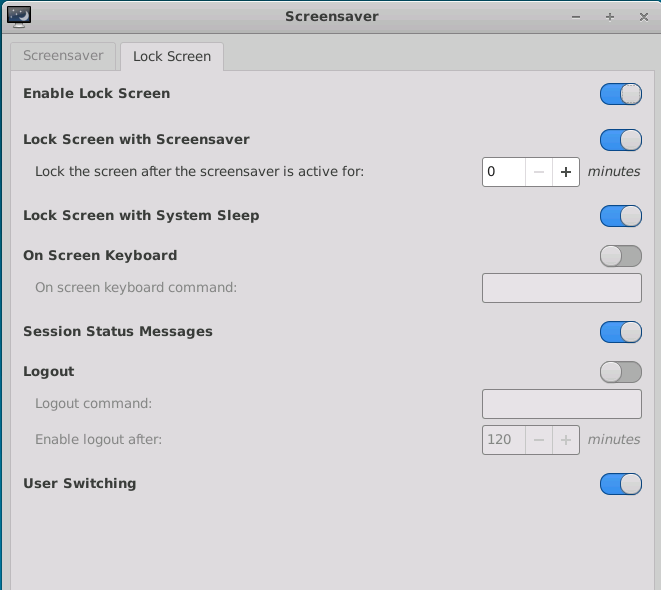Turn off Lock Screen with System Sleep

pos(620,216)
